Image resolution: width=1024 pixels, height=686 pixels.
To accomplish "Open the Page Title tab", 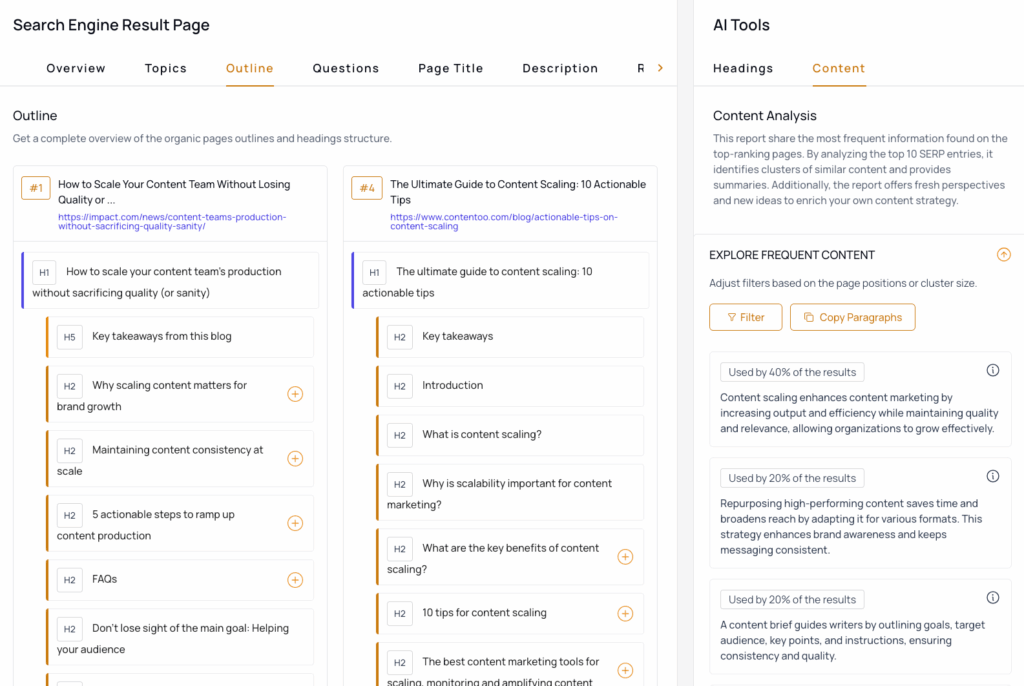I will (451, 68).
